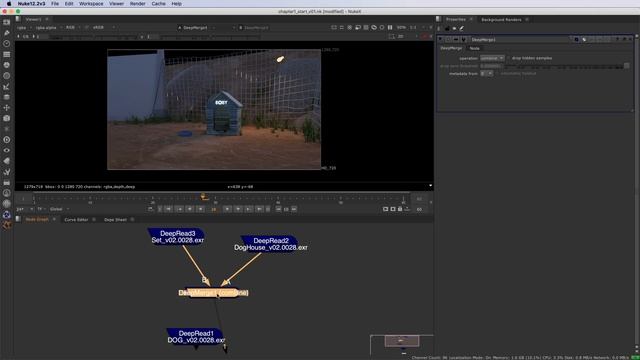Open the rgba channel layer dropdown
640x360 pixels.
(24, 27)
